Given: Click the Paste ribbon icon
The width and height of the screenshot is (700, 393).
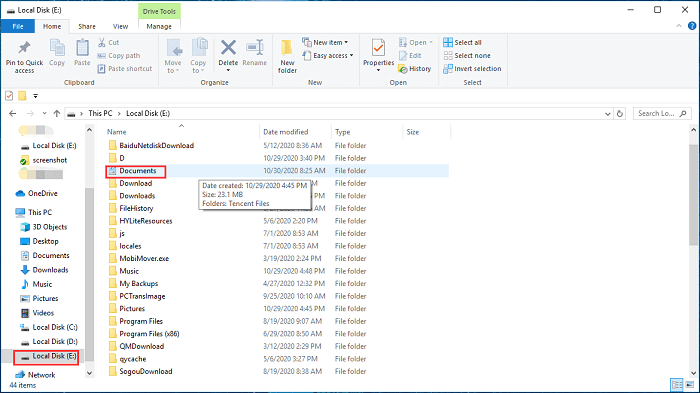Looking at the screenshot, I should click(x=82, y=48).
